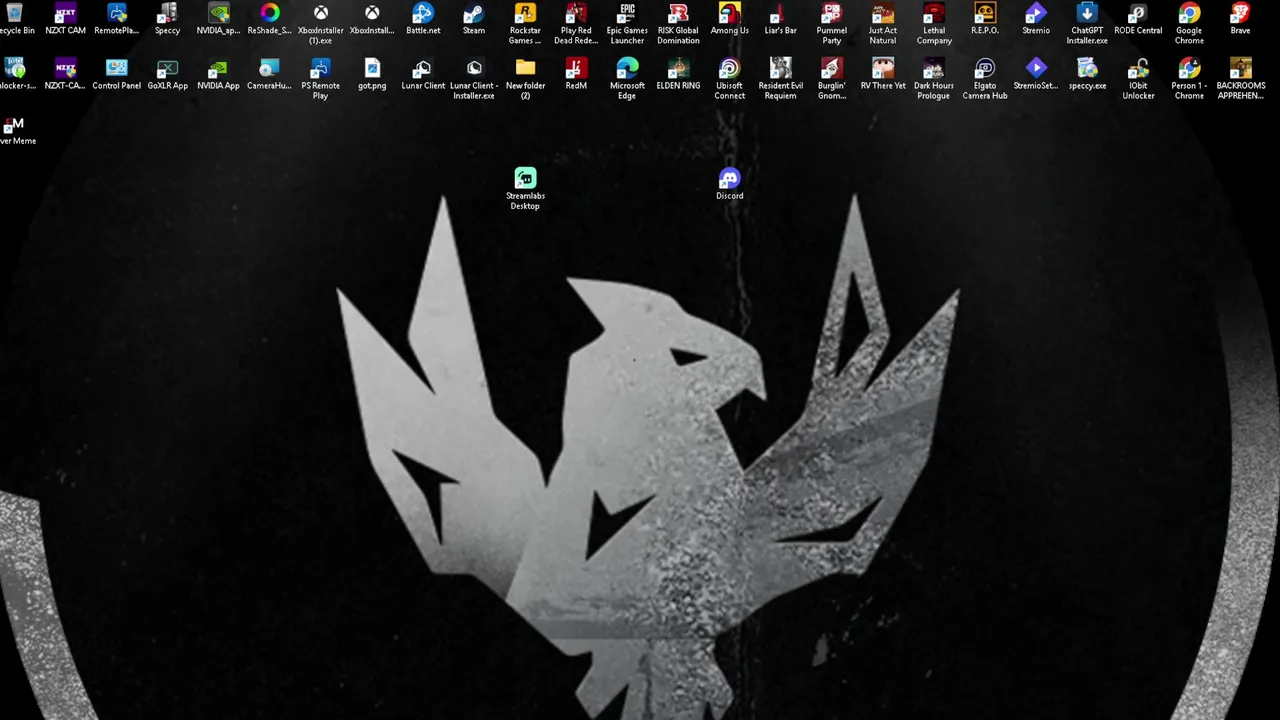1280x720 pixels.
Task: Select the NZXT-CA... installer icon
Action: (65, 68)
